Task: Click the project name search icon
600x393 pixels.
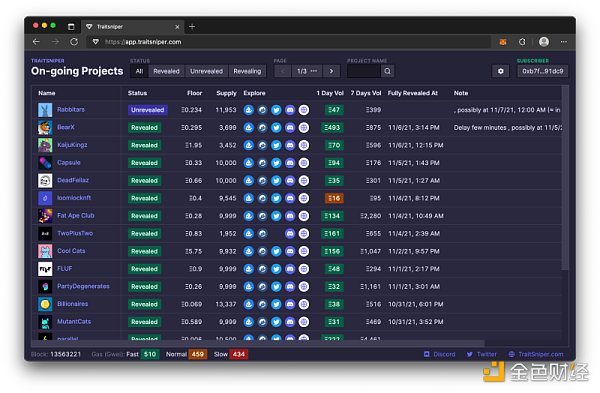Action: coord(388,71)
